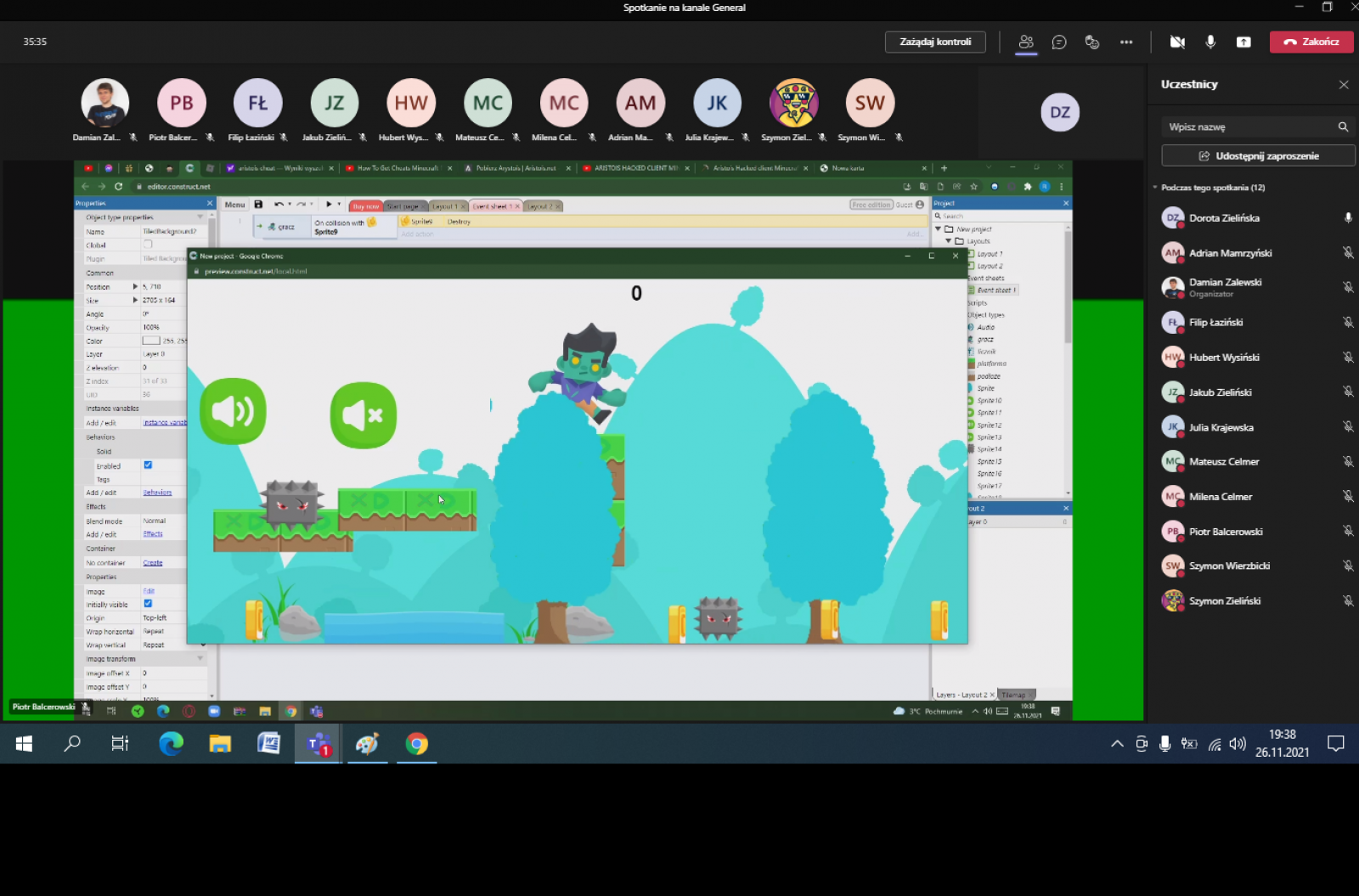Click the mute speaker button in game
The width and height of the screenshot is (1359, 896).
pos(364,415)
